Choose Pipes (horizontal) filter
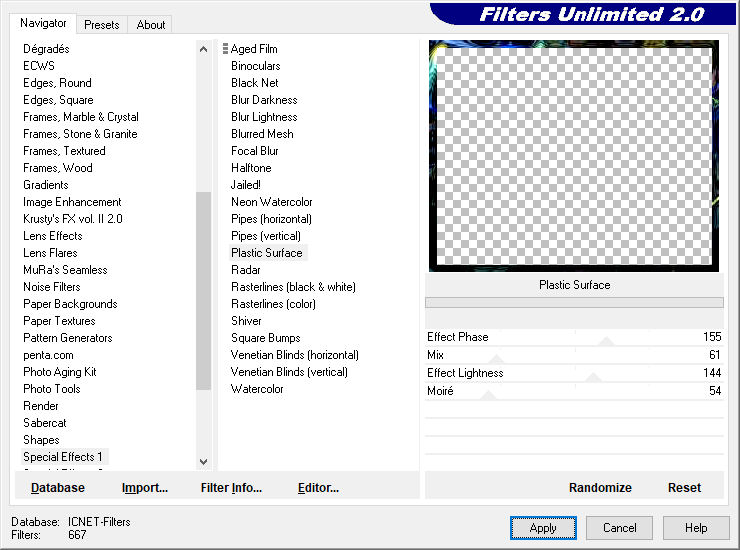 tap(271, 219)
